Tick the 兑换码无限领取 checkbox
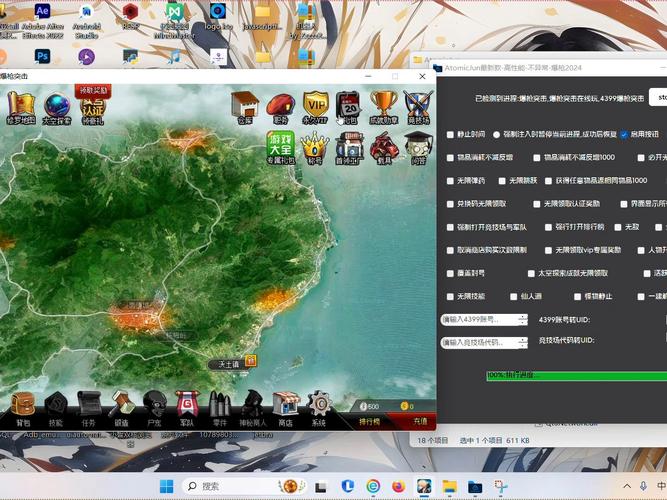This screenshot has width=667, height=500. click(450, 204)
